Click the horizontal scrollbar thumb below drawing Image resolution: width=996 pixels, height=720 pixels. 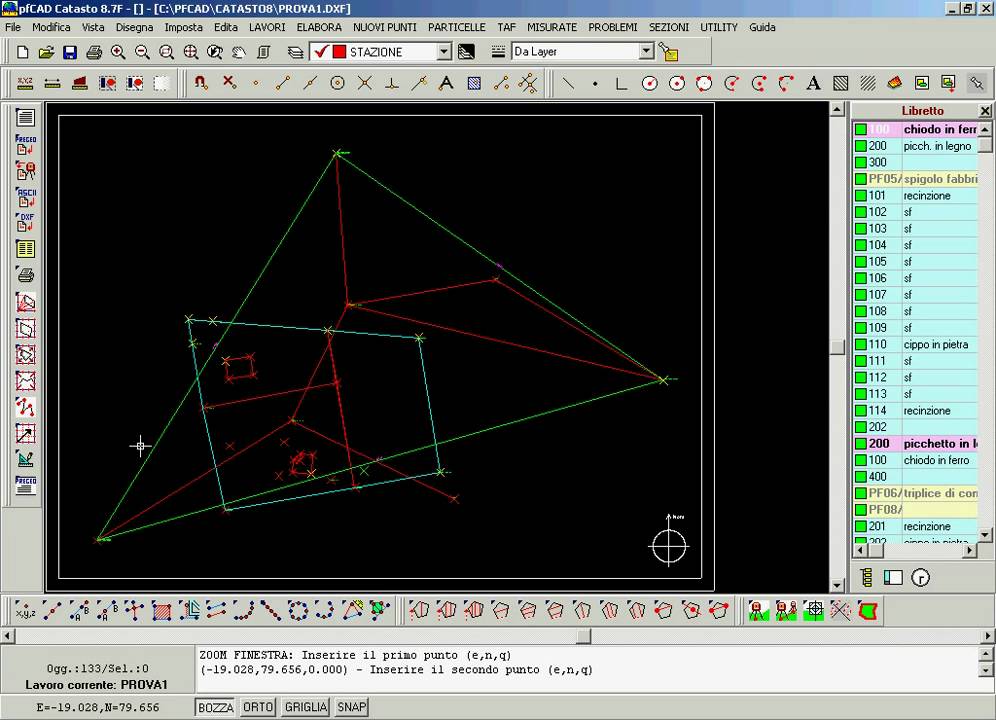584,635
